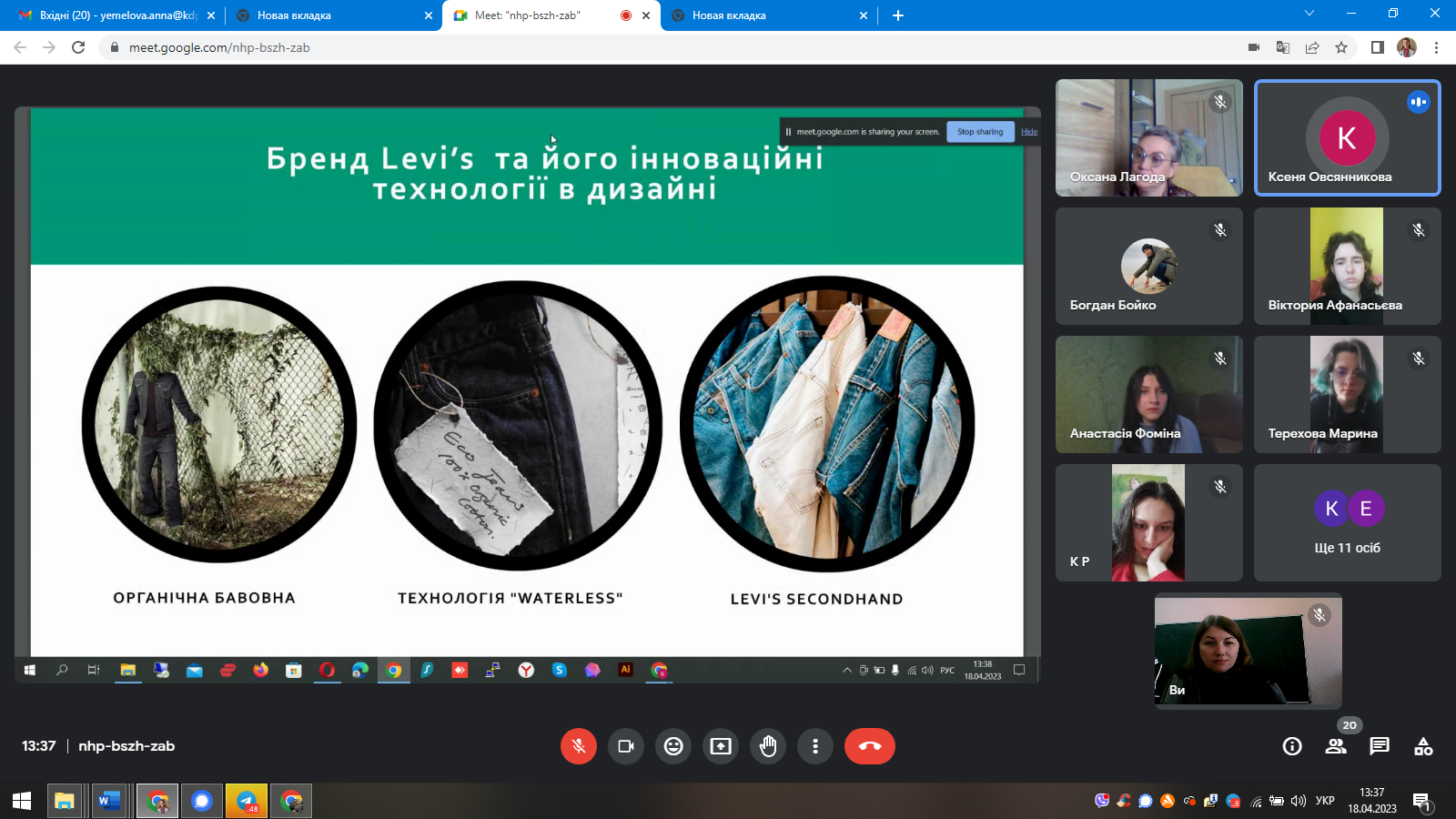This screenshot has width=1456, height=819.
Task: Leave the call with red button
Action: tap(870, 746)
